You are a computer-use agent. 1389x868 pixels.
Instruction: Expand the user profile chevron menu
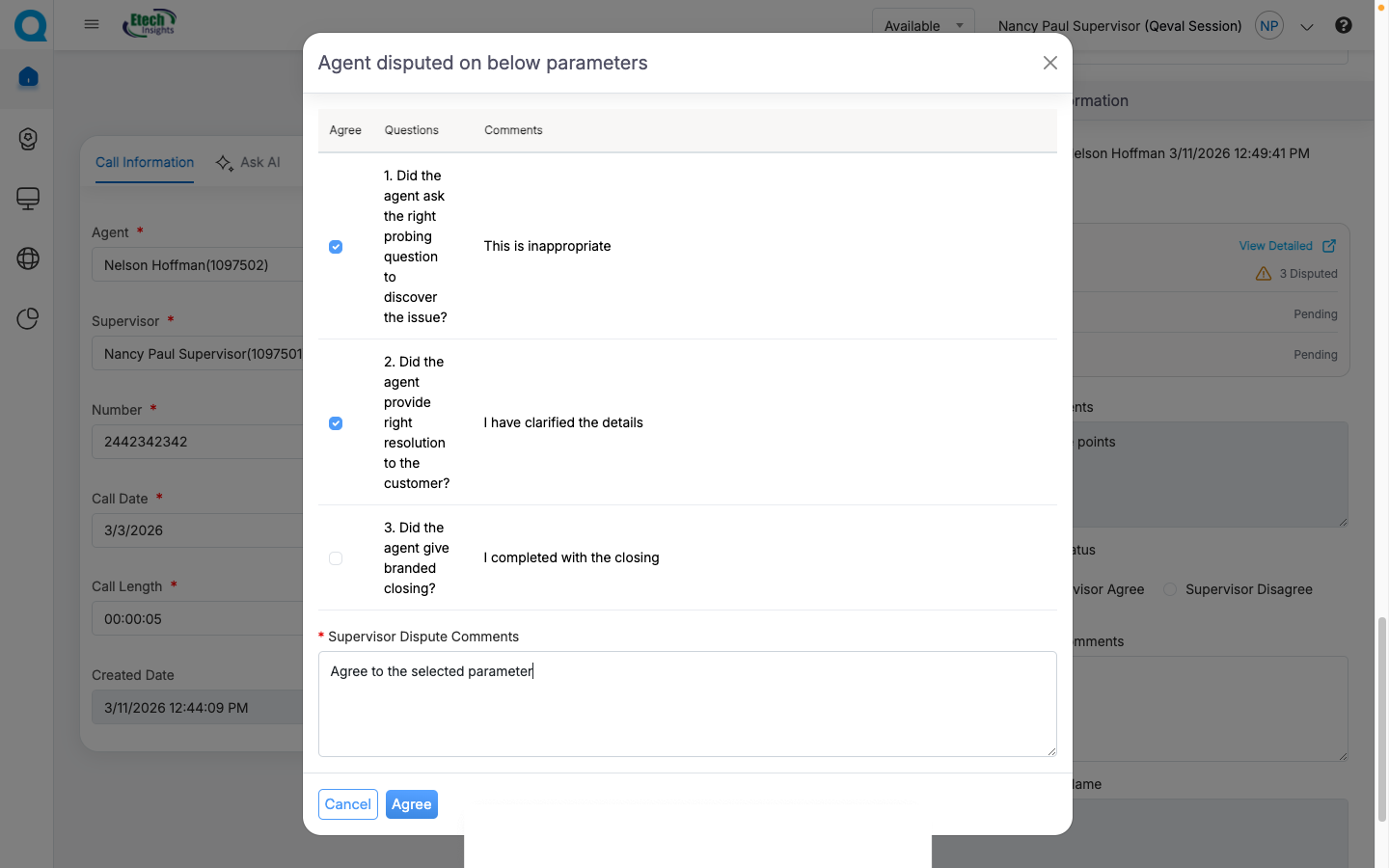click(x=1307, y=27)
